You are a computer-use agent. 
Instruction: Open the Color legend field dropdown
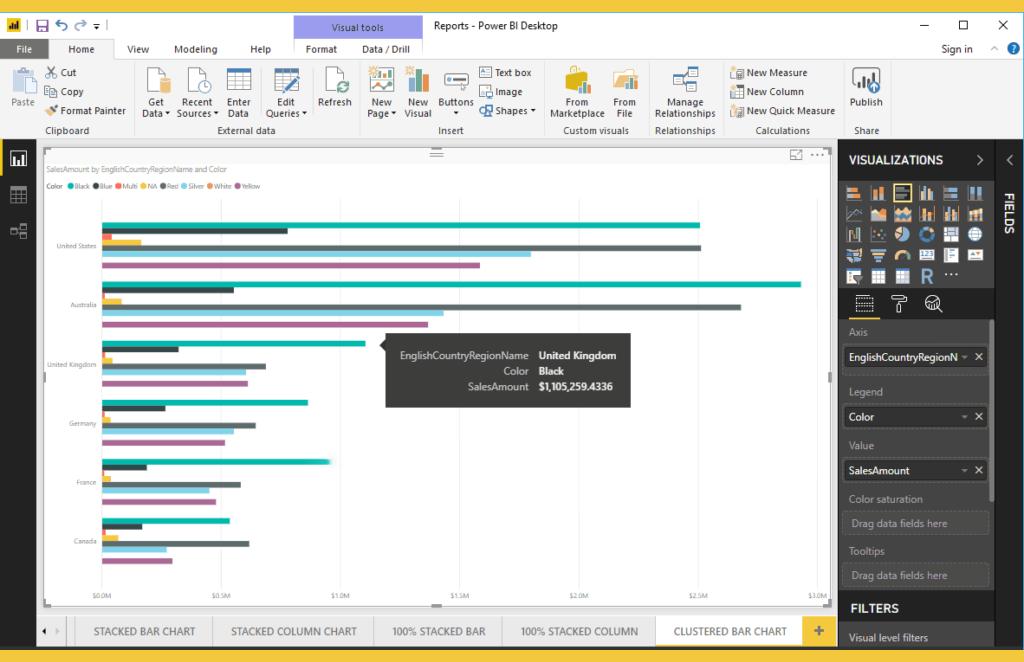point(963,416)
